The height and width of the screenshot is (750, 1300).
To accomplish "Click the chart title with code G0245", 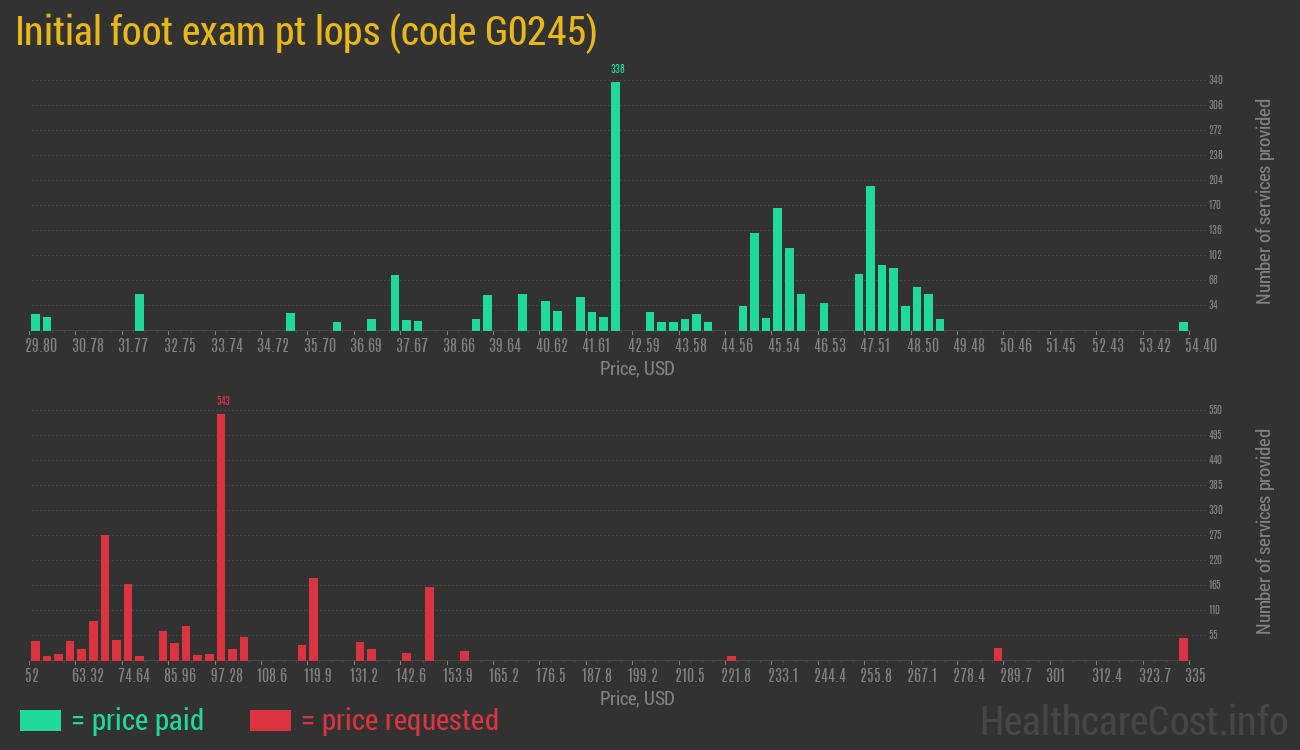I will click(x=307, y=32).
